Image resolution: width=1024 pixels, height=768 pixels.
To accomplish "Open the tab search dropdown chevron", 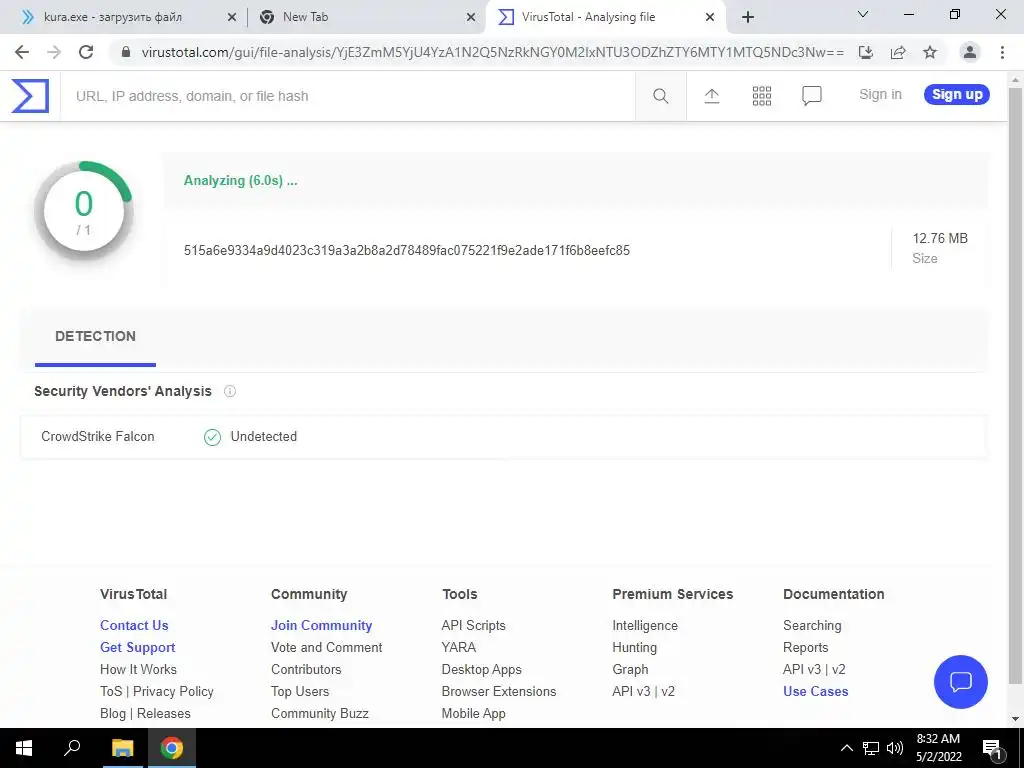I will (x=863, y=14).
